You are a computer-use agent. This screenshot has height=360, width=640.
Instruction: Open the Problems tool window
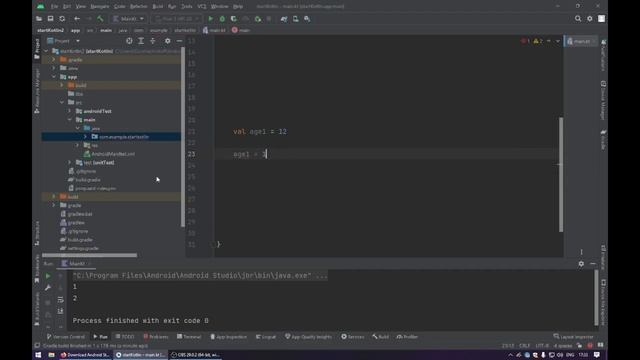[156, 337]
